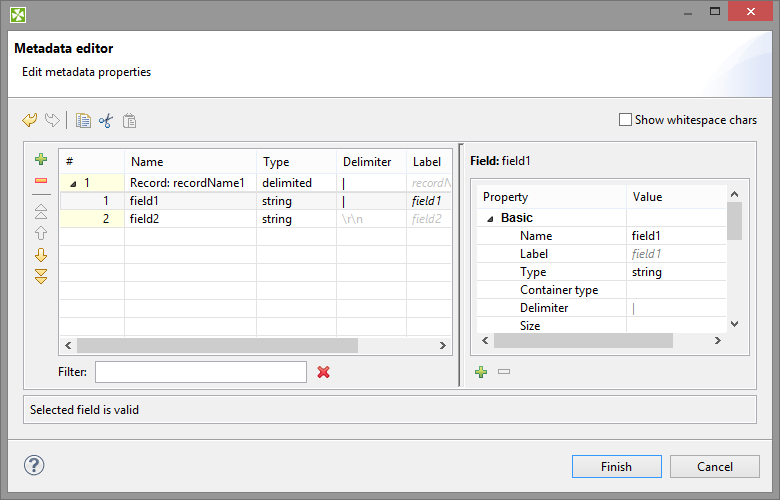Click the Size property row

(601, 325)
